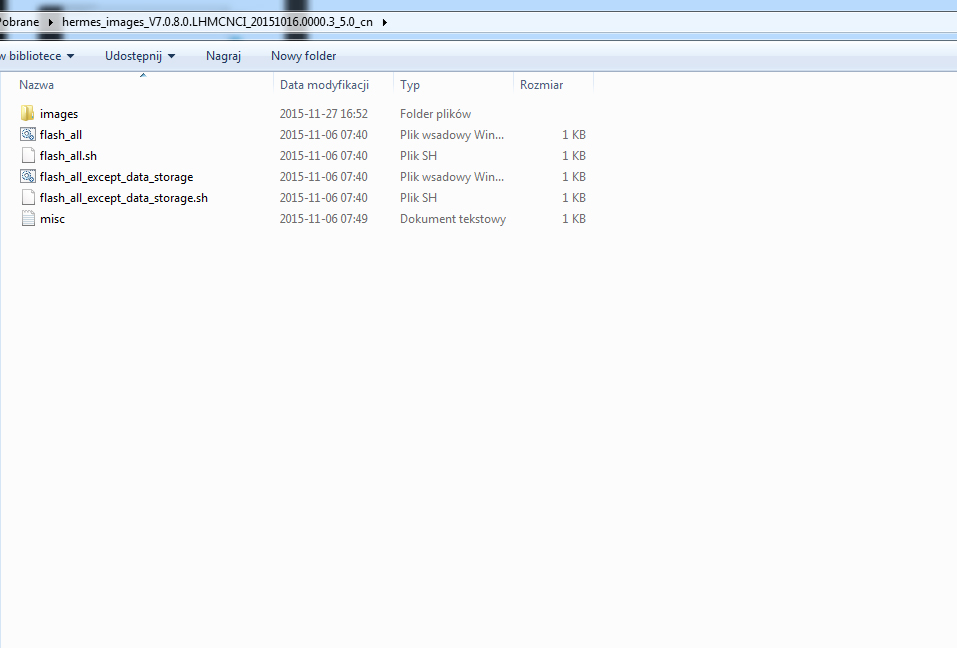Click the images folder icon

coord(28,114)
